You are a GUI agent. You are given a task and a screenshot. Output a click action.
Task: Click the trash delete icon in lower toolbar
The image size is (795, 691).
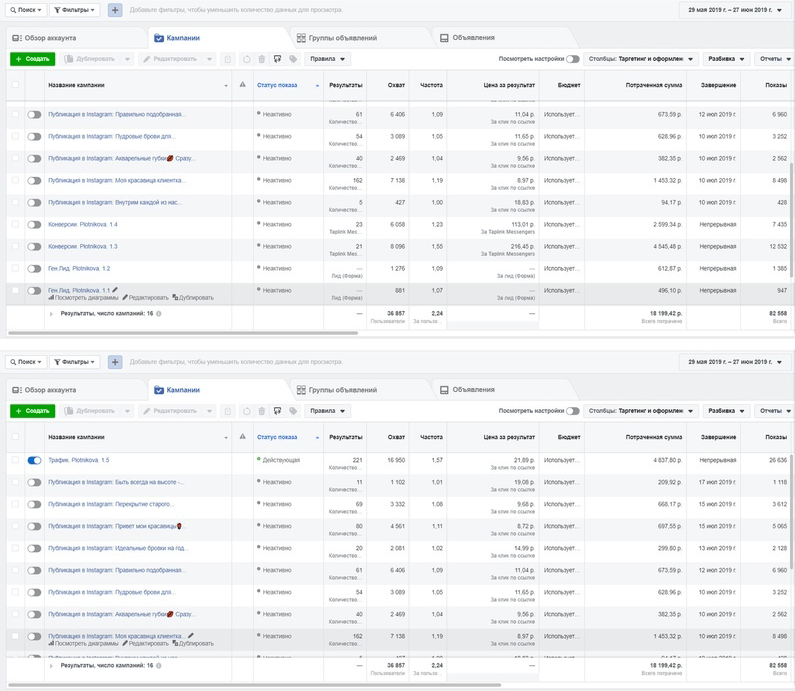pos(262,411)
